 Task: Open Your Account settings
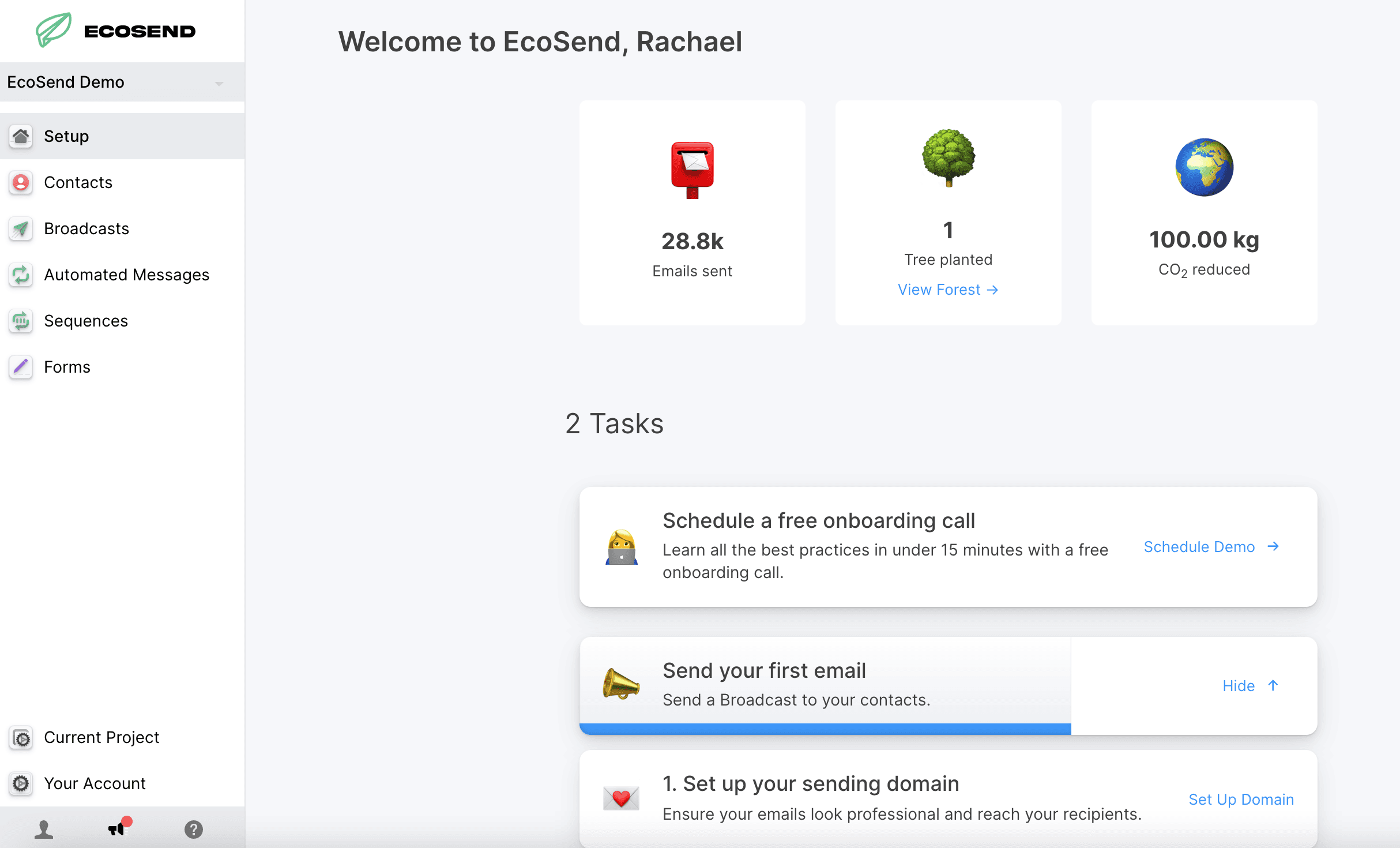coord(95,784)
